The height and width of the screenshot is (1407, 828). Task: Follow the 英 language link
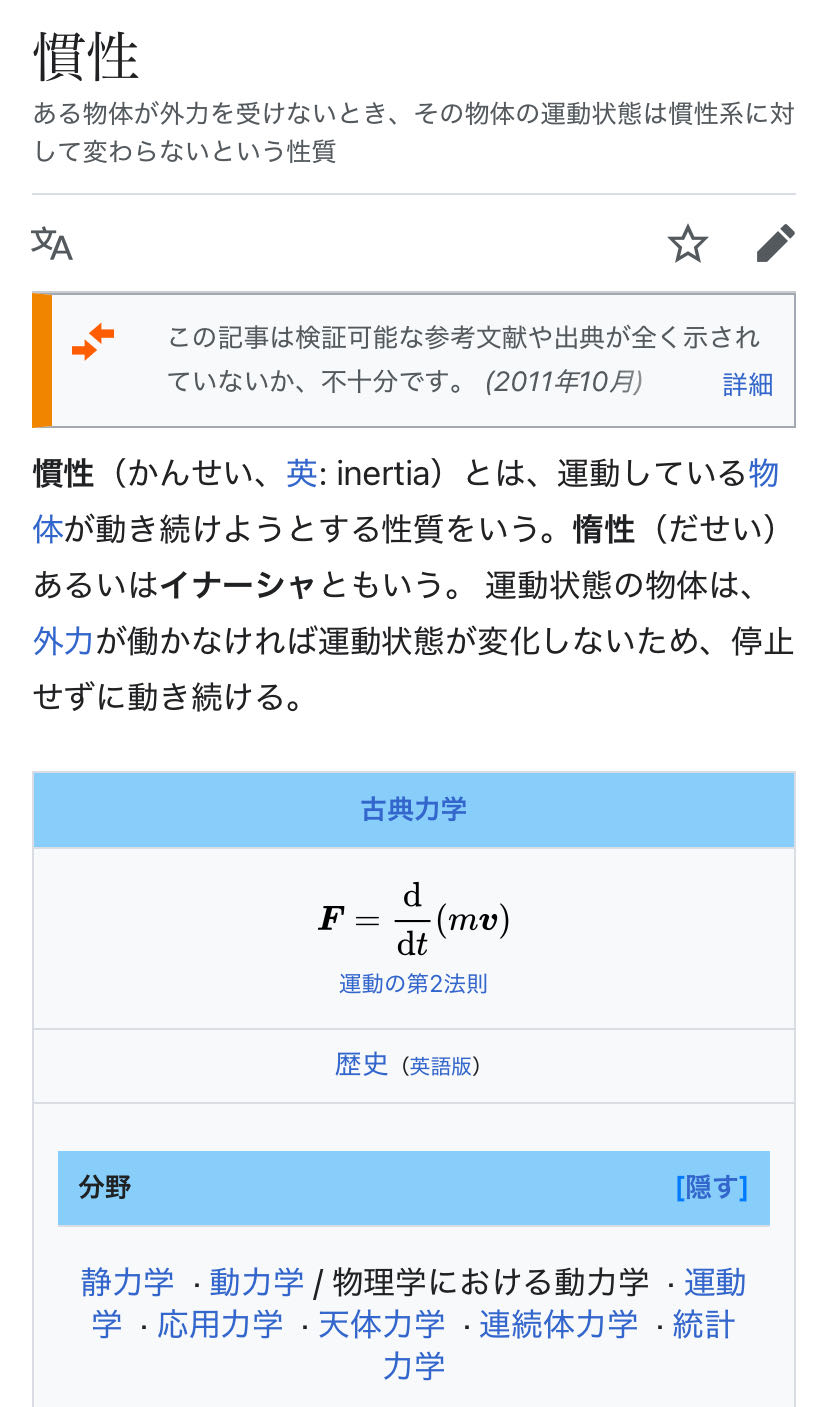pyautogui.click(x=301, y=473)
